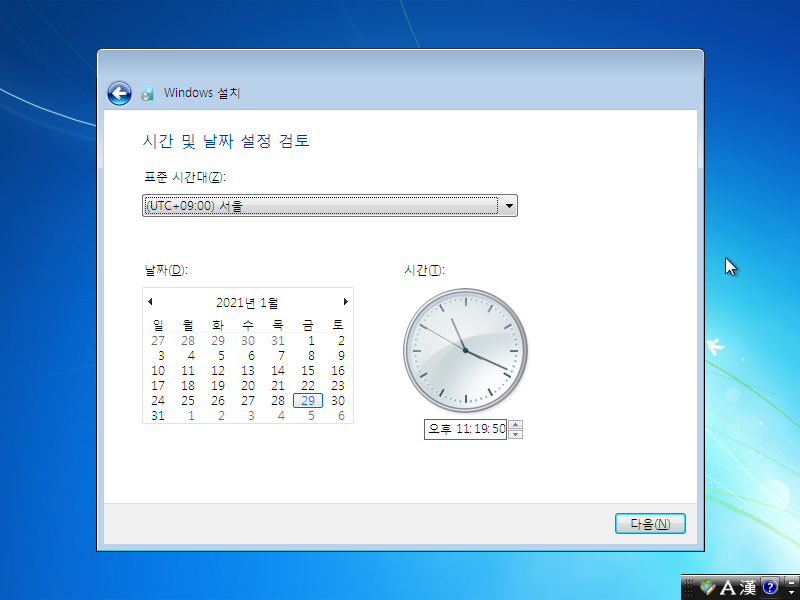The image size is (800, 600).
Task: Select January 16 in the calendar
Action: pos(338,370)
